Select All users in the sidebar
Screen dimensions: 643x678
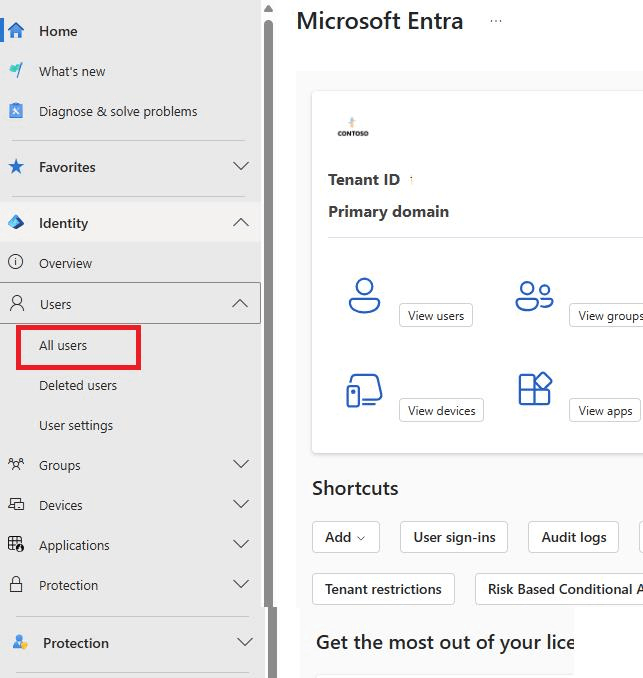(x=63, y=345)
